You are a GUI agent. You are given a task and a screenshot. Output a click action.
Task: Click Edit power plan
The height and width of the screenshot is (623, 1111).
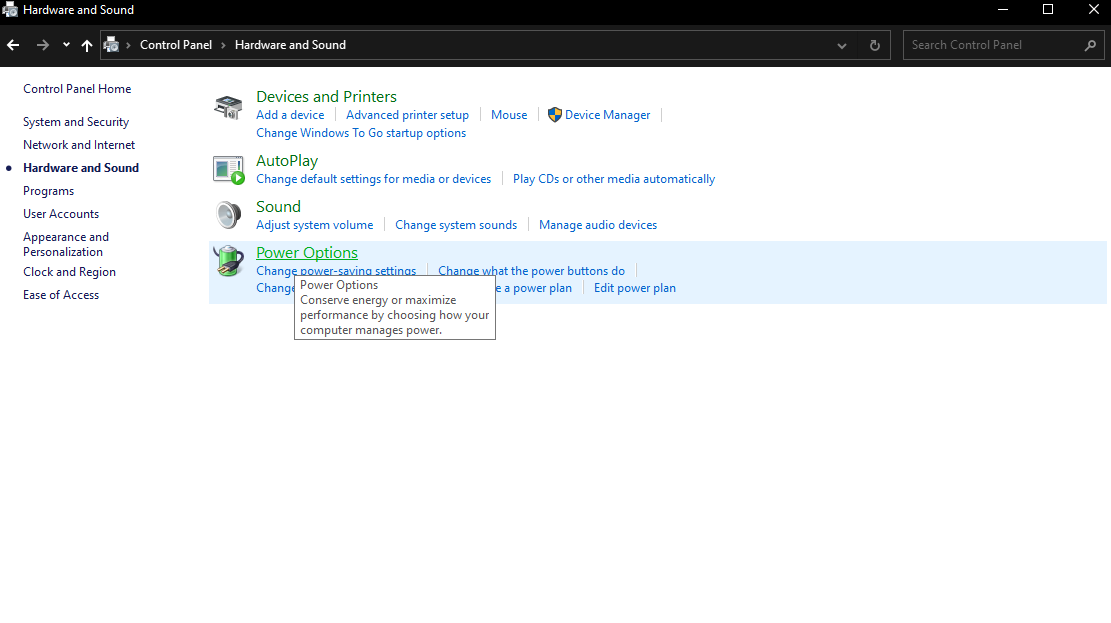635,288
